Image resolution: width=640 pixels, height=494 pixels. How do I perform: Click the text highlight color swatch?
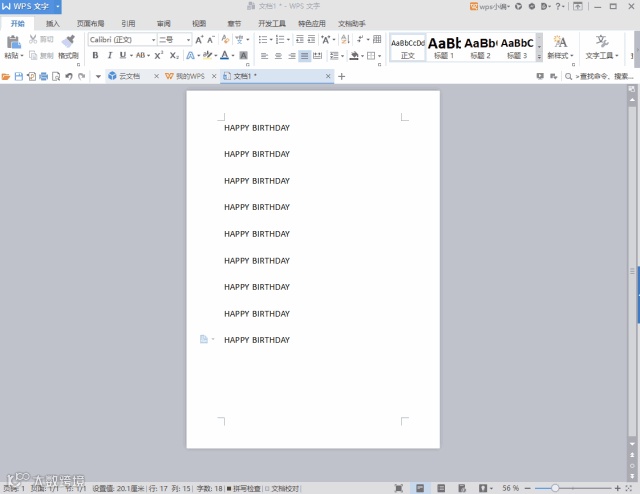coord(207,55)
